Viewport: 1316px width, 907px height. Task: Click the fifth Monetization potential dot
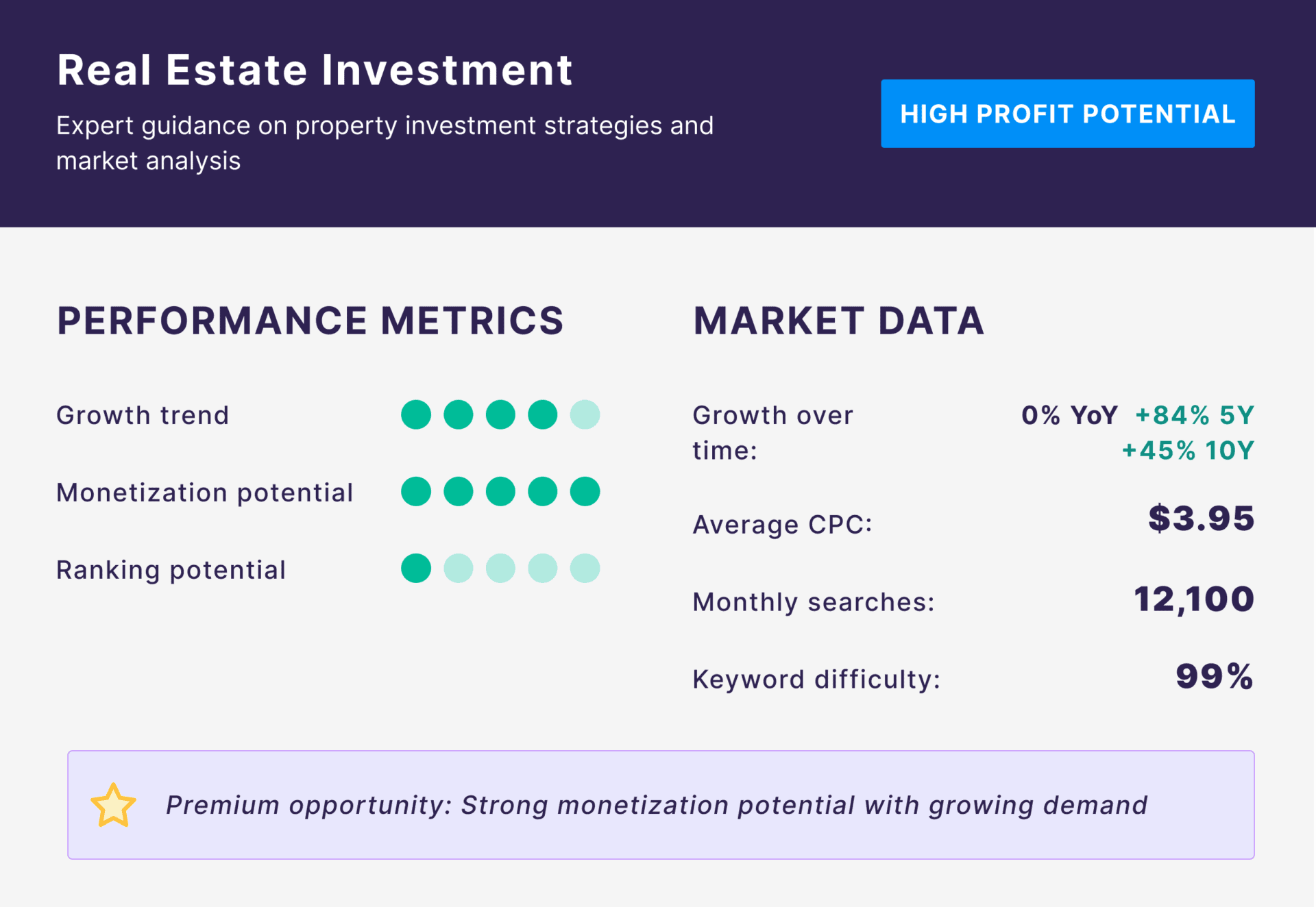[585, 492]
